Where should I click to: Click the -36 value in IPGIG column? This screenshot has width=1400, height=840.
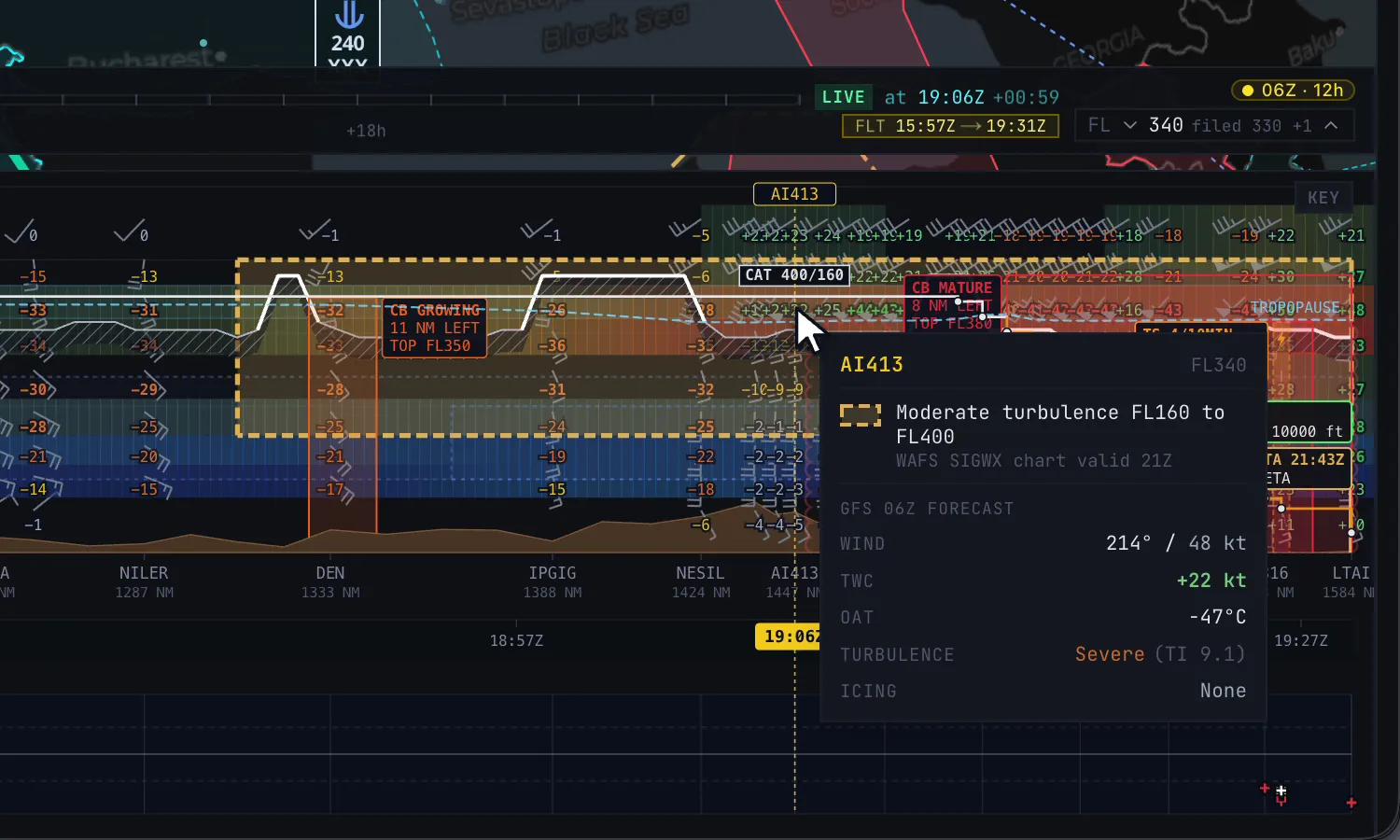point(553,345)
